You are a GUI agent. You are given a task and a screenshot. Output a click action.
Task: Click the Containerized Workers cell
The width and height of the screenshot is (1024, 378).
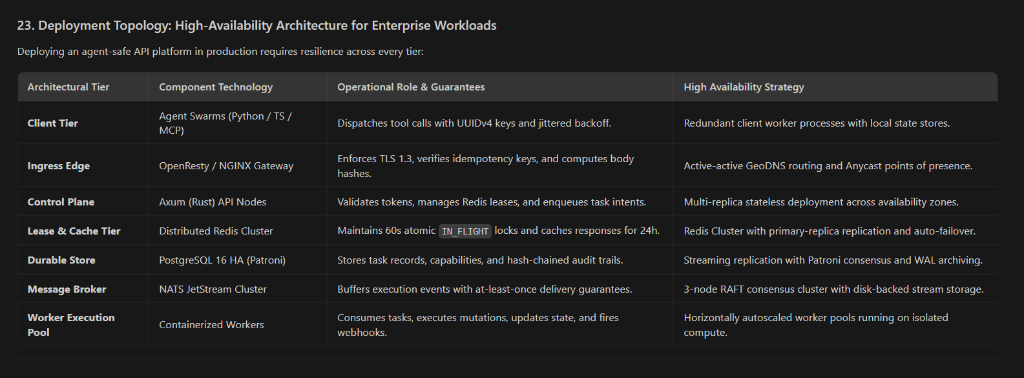(x=212, y=324)
